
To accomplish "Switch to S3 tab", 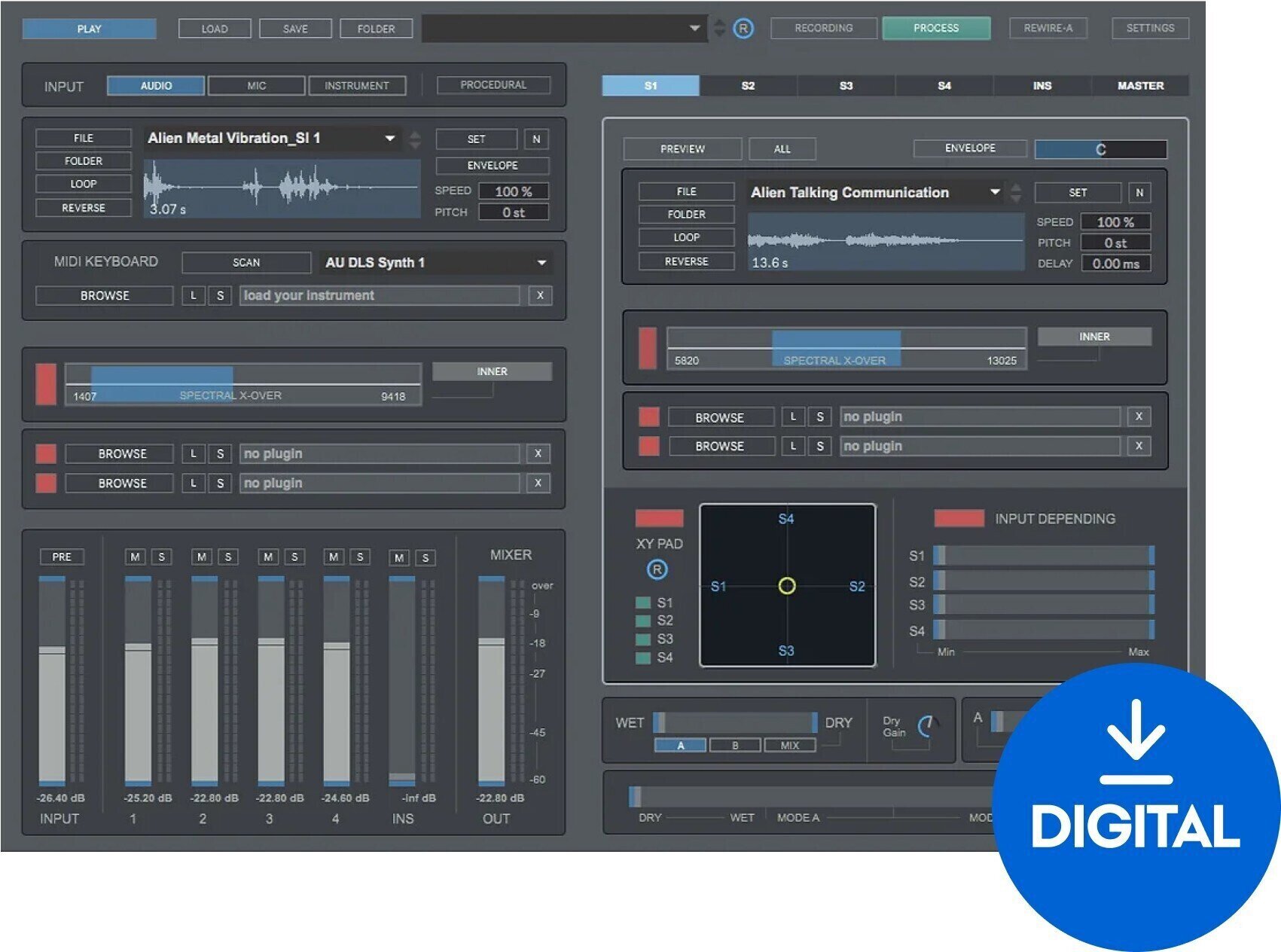I will (x=846, y=86).
